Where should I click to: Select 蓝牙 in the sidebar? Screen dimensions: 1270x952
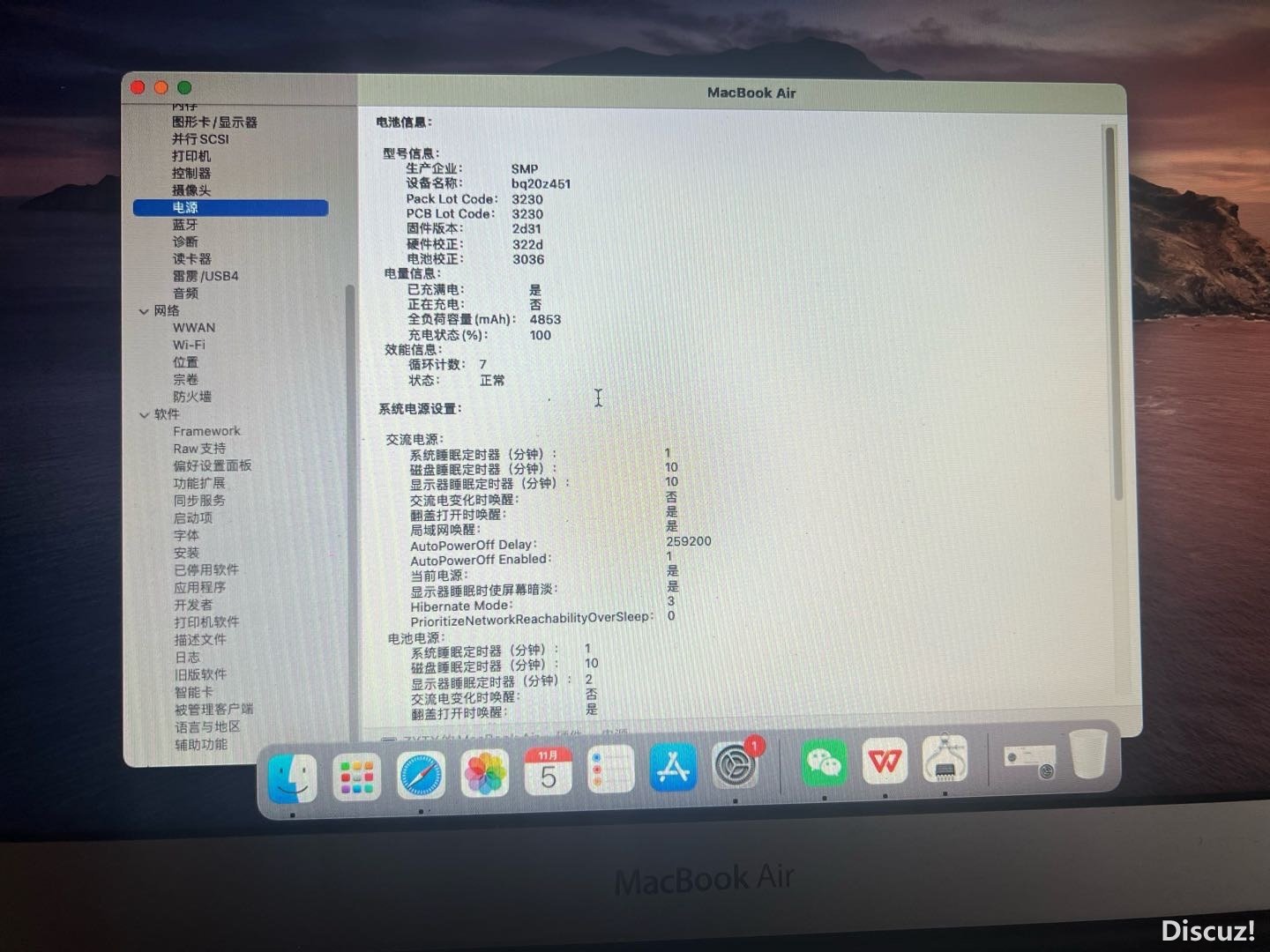(185, 225)
